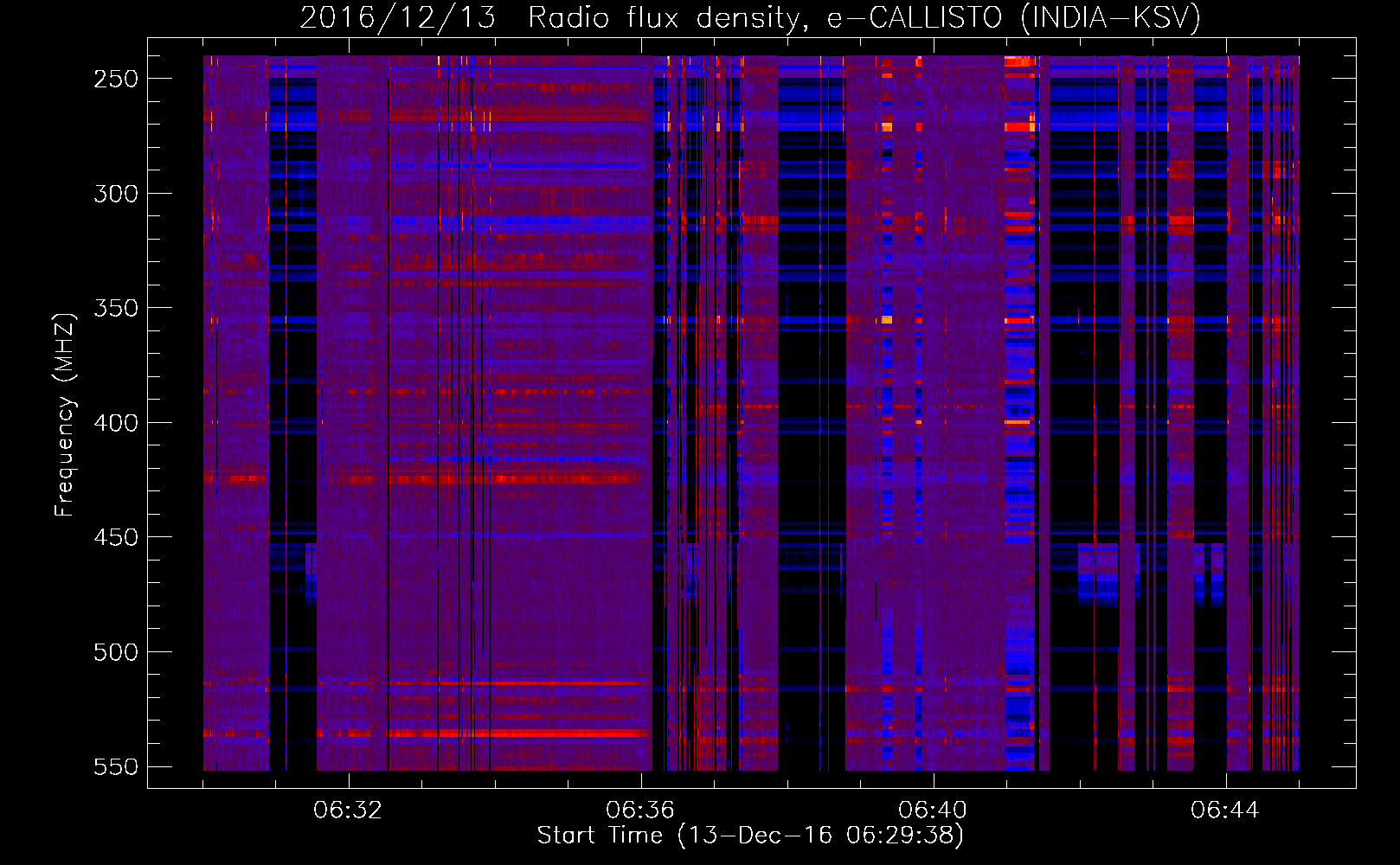Image resolution: width=1400 pixels, height=865 pixels.
Task: Click the 450 frequency tick label
Action: tap(116, 537)
